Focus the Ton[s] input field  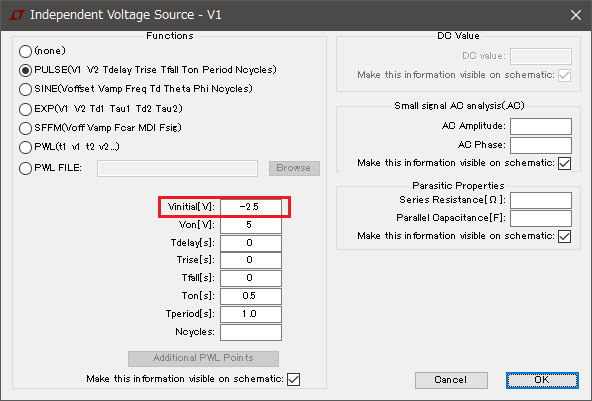[251, 296]
